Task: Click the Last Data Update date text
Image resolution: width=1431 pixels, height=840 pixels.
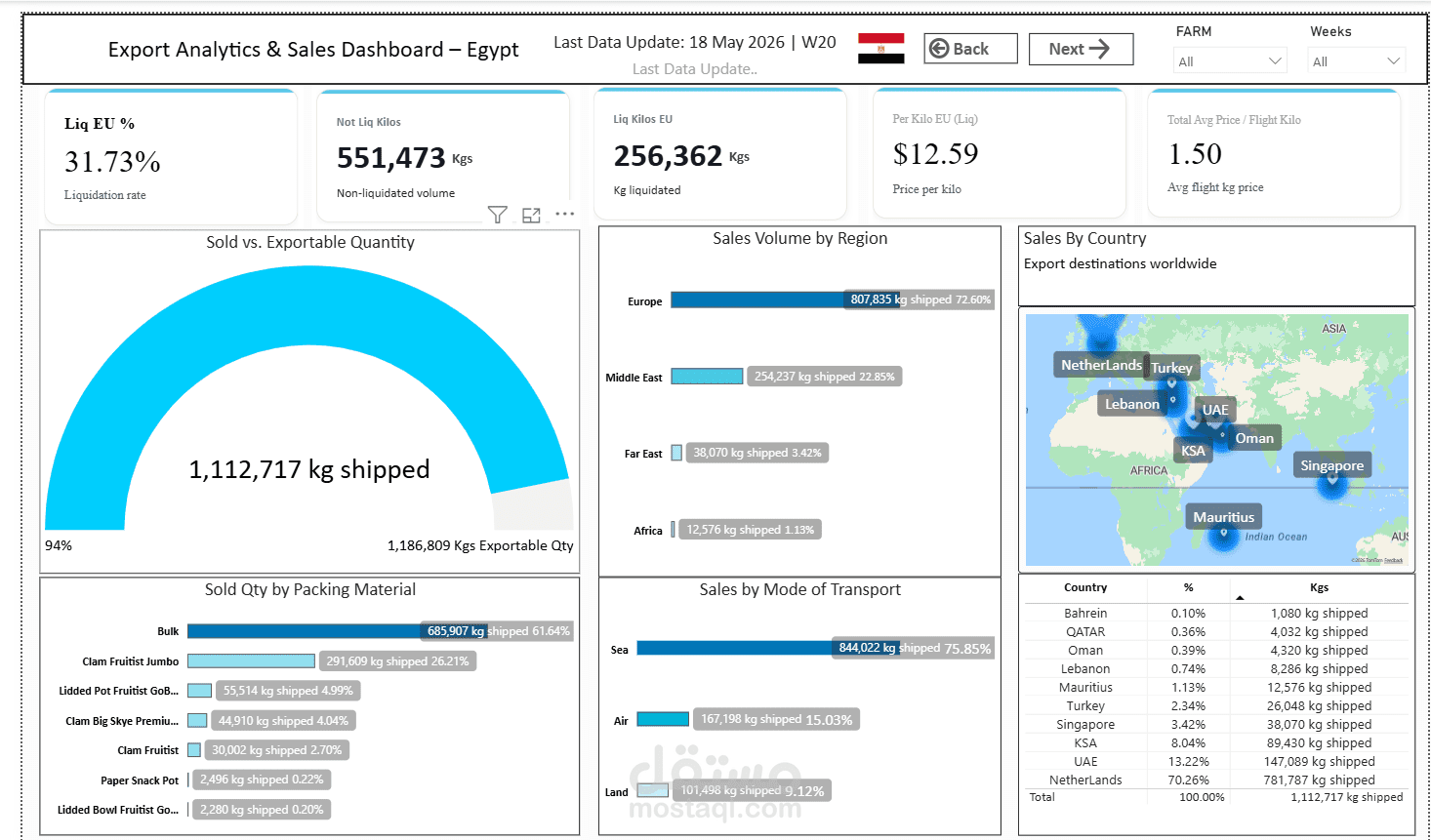Action: 695,42
